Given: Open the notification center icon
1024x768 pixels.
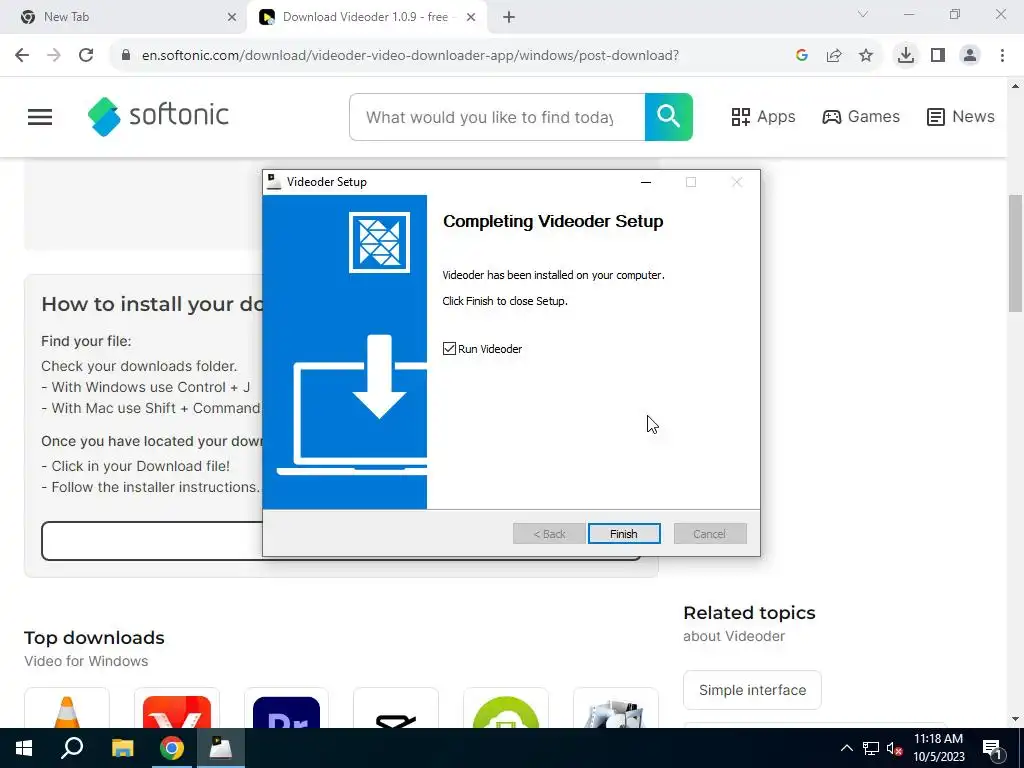Looking at the screenshot, I should (992, 748).
